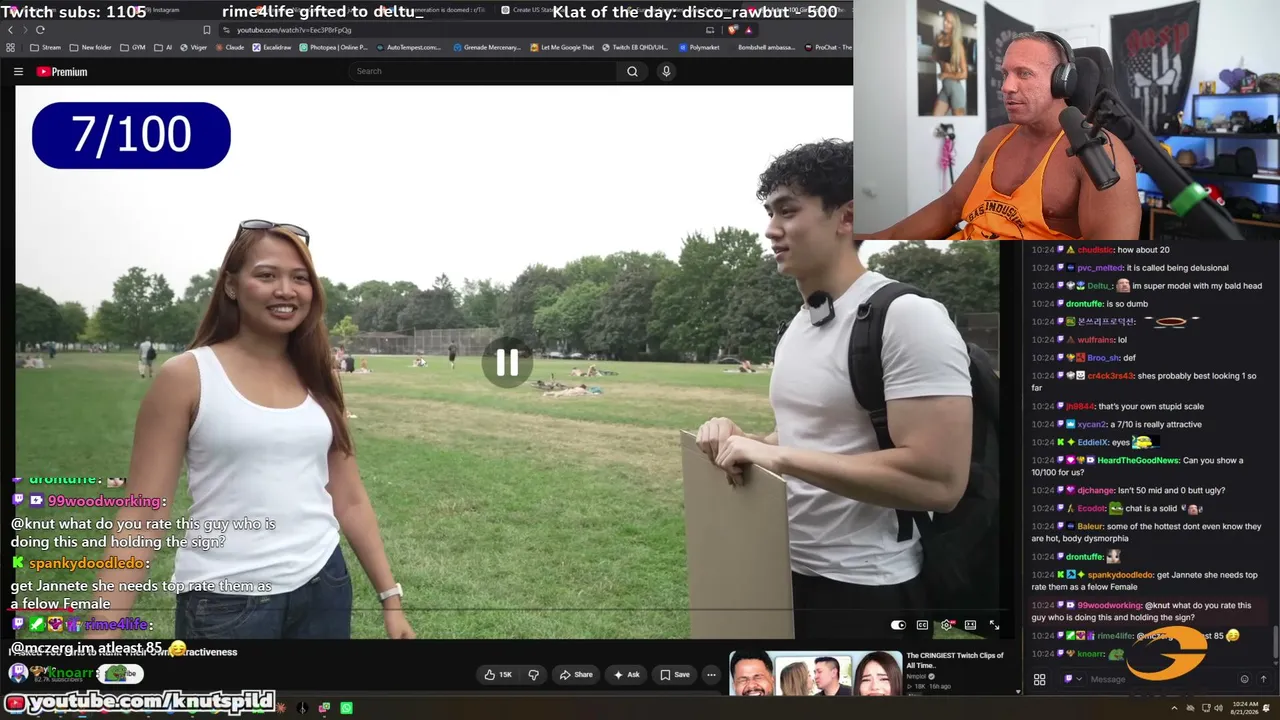1280x720 pixels.
Task: Open the Let Me Google That bookmark
Action: pos(562,47)
